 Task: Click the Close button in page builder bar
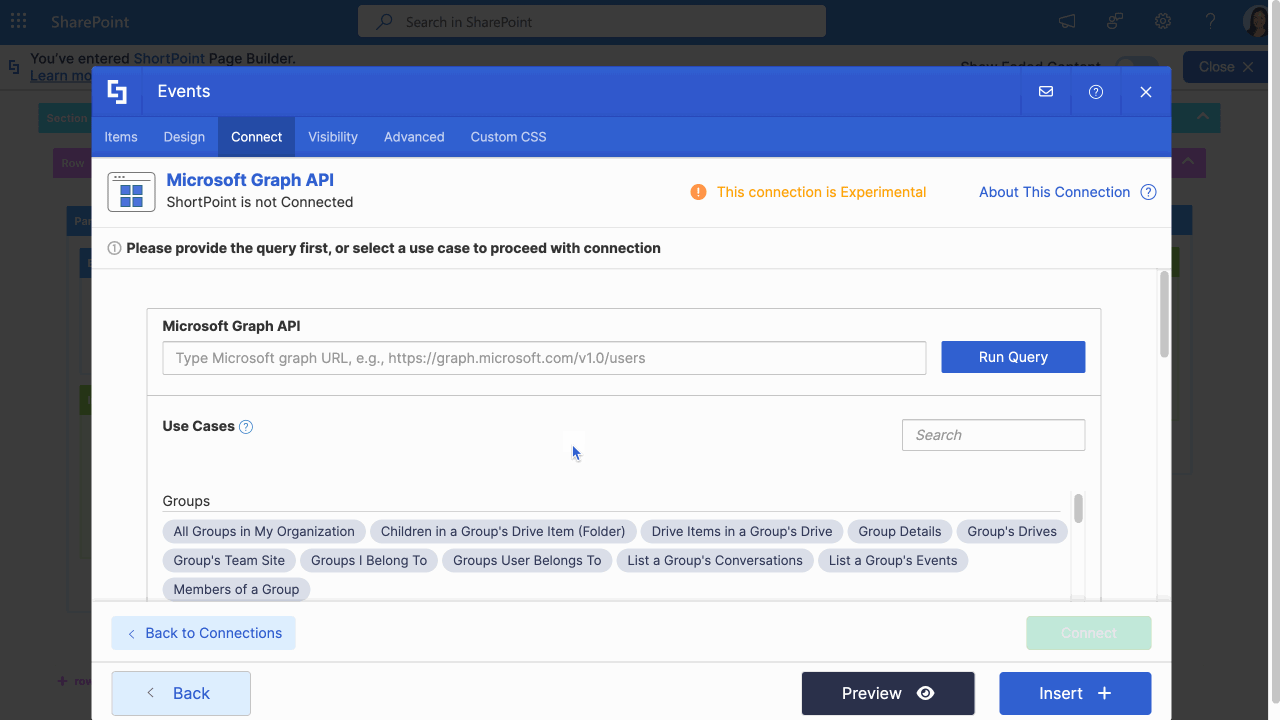tap(1226, 67)
